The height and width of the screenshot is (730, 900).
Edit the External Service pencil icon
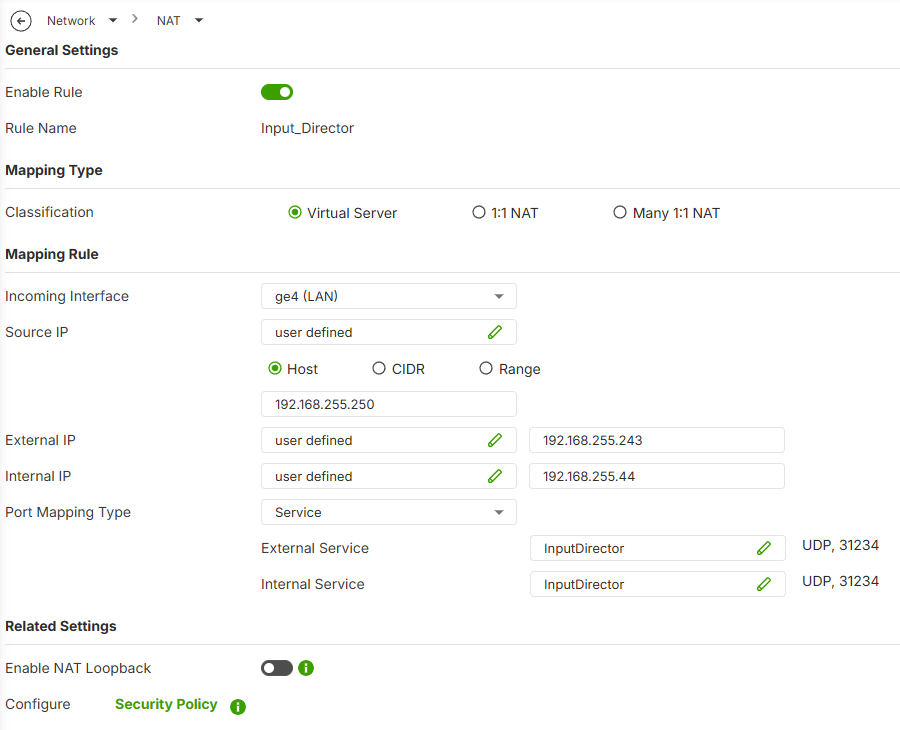coord(763,548)
